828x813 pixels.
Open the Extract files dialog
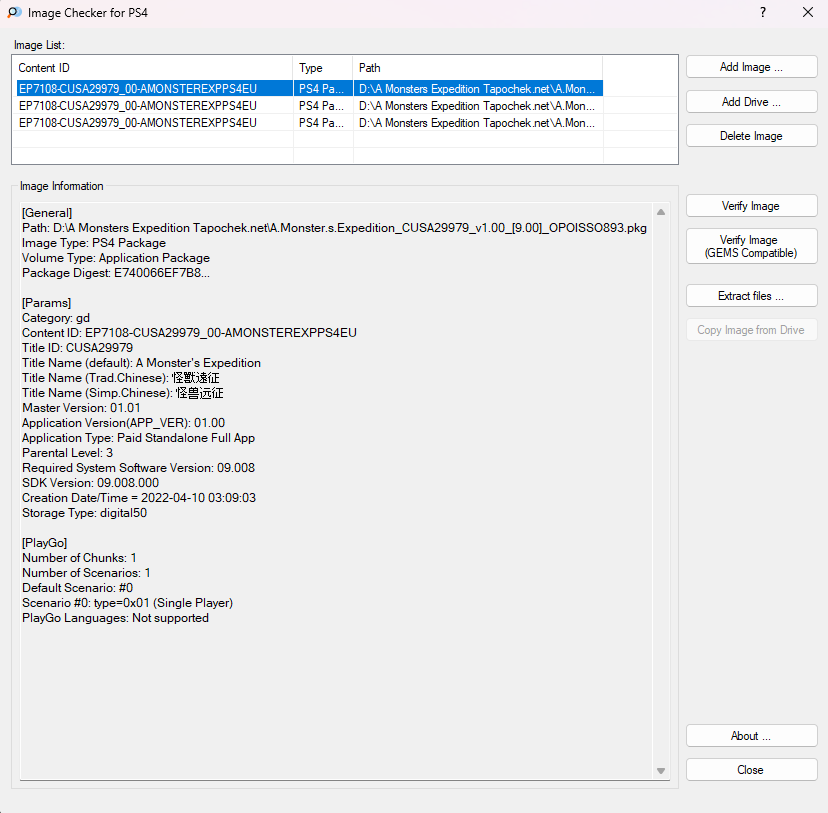(751, 296)
